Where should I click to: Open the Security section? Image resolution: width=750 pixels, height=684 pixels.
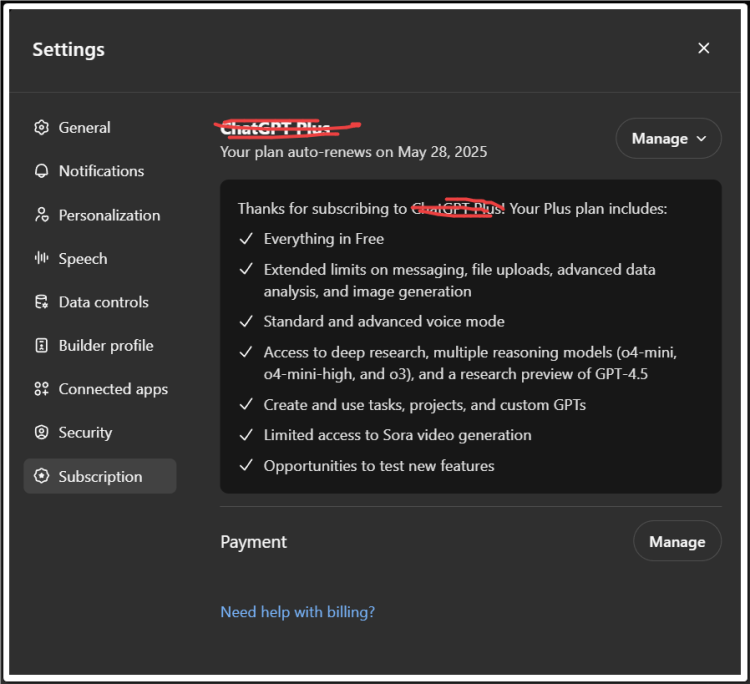(100, 432)
